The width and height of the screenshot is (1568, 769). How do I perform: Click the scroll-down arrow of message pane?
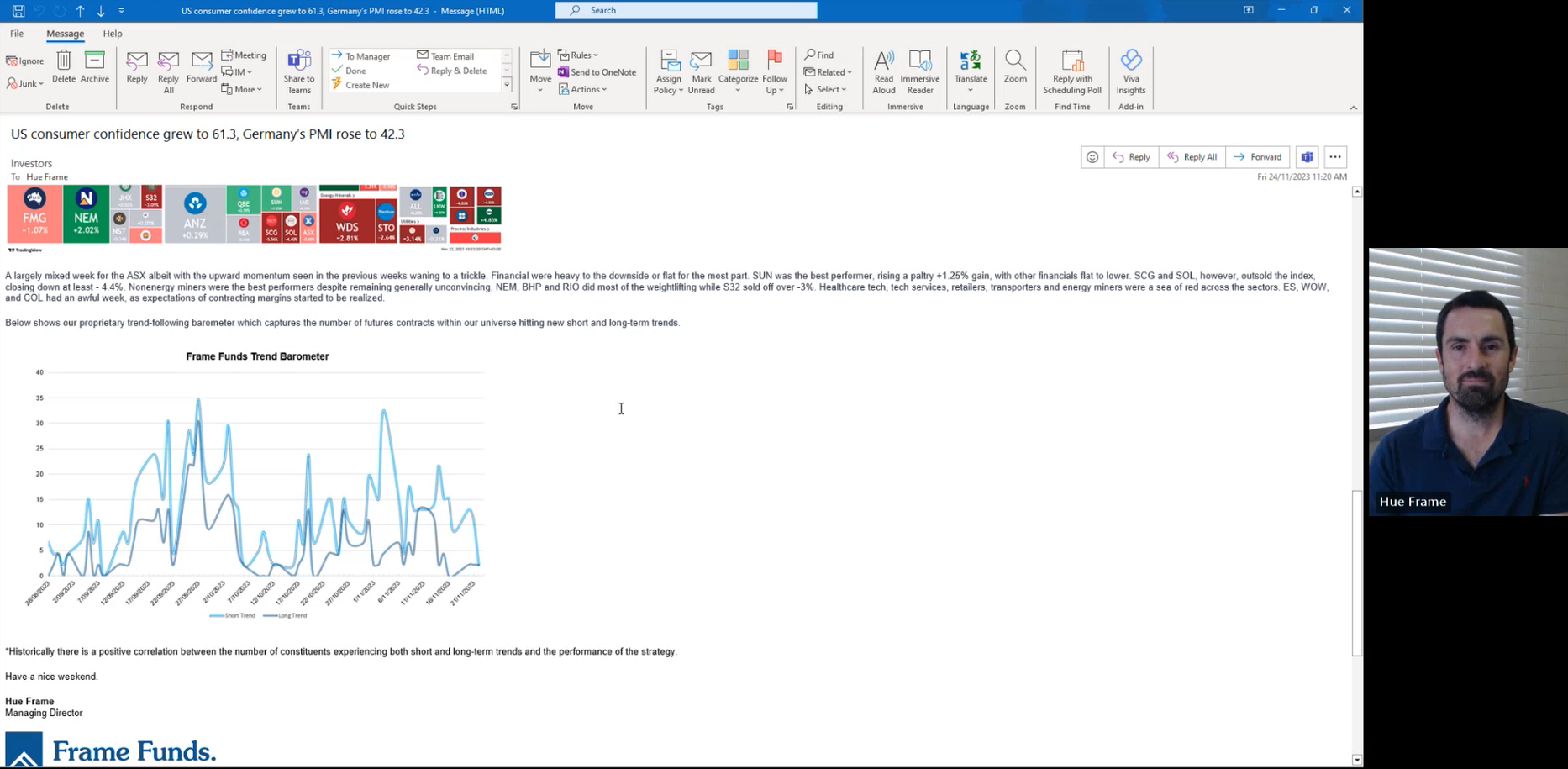click(1356, 760)
